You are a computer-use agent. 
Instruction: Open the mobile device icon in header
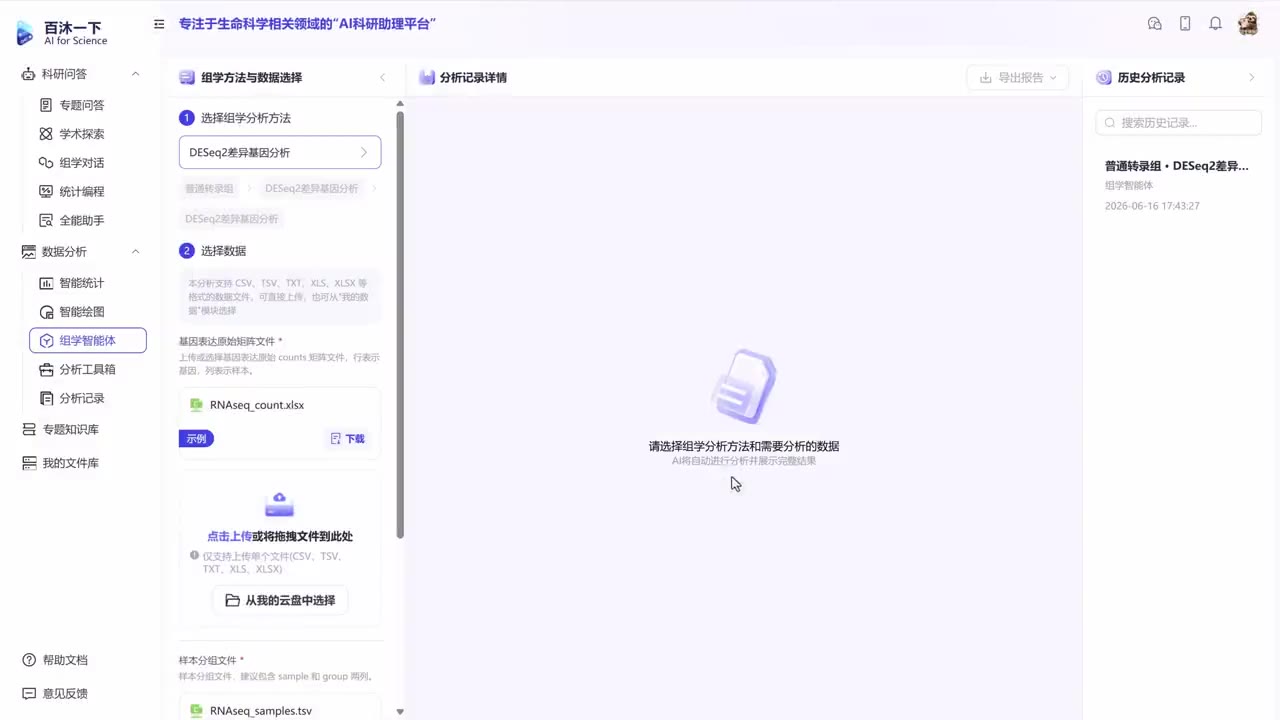tap(1185, 23)
